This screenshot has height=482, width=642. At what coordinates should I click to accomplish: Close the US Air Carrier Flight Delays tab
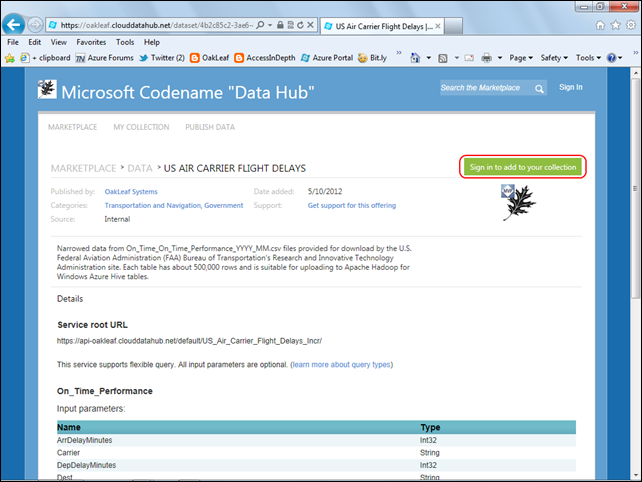click(x=438, y=26)
